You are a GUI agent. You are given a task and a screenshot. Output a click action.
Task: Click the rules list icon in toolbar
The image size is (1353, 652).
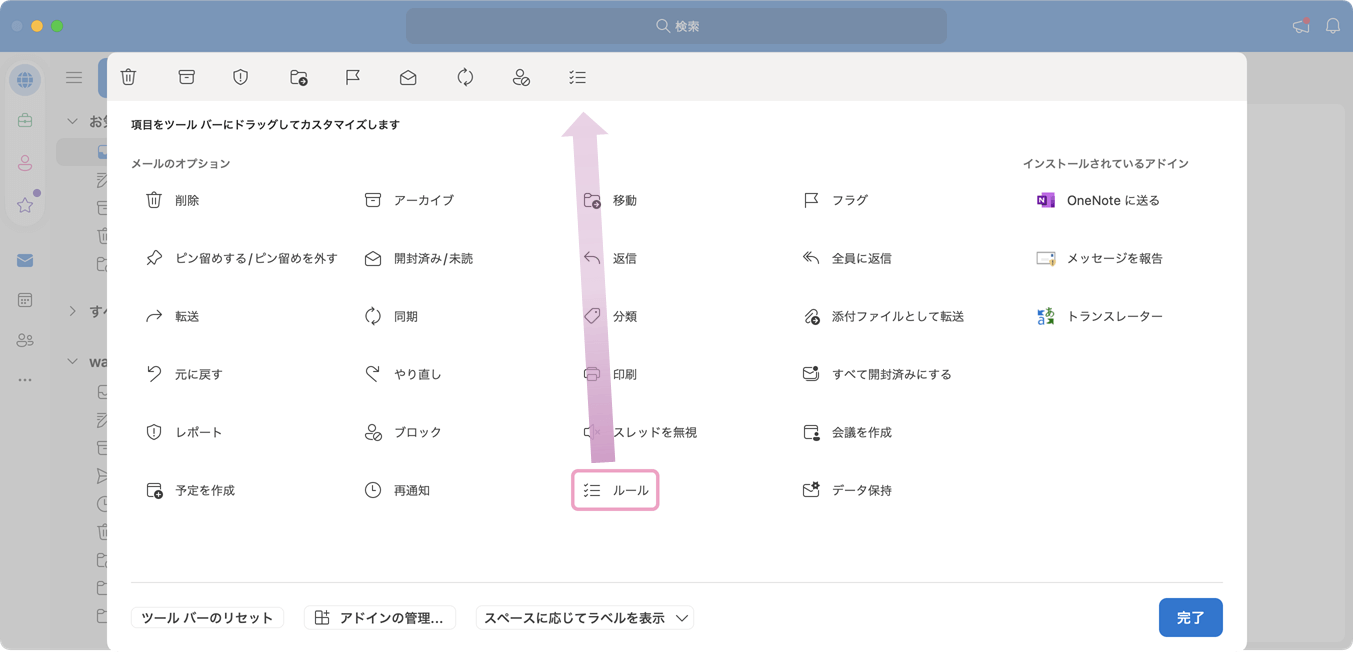[x=577, y=77]
